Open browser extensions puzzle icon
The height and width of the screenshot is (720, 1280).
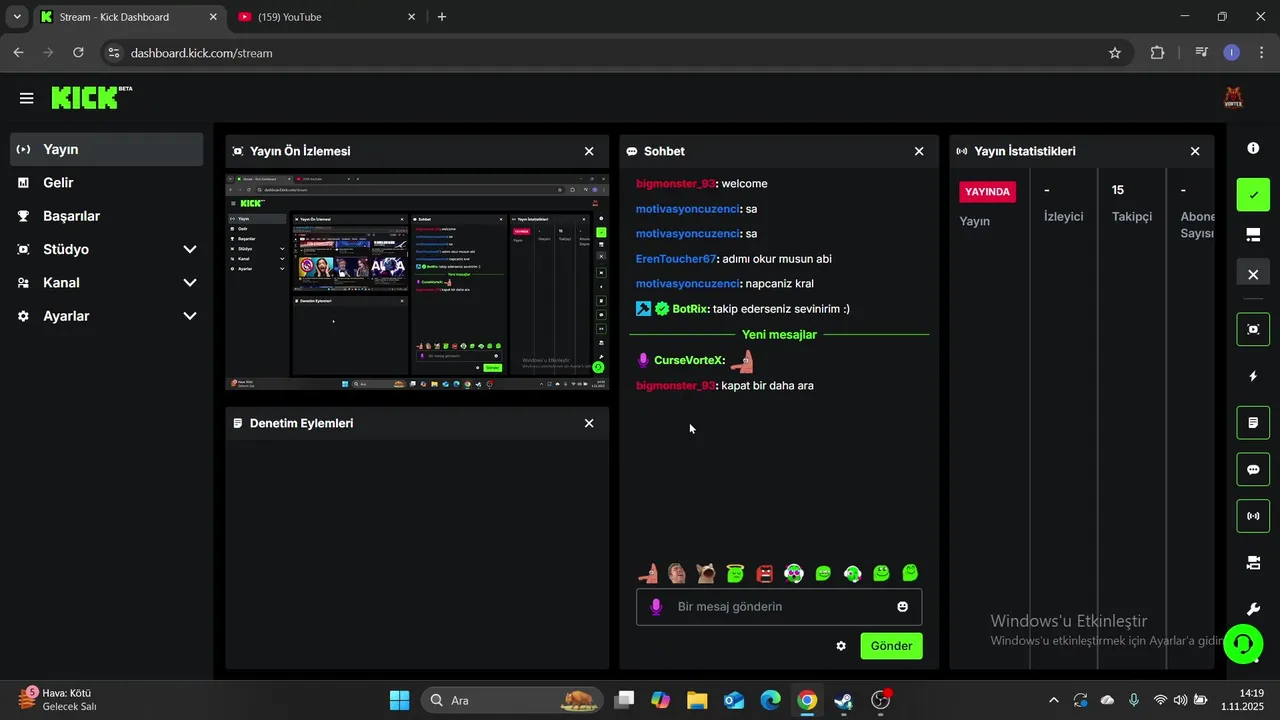[x=1157, y=53]
